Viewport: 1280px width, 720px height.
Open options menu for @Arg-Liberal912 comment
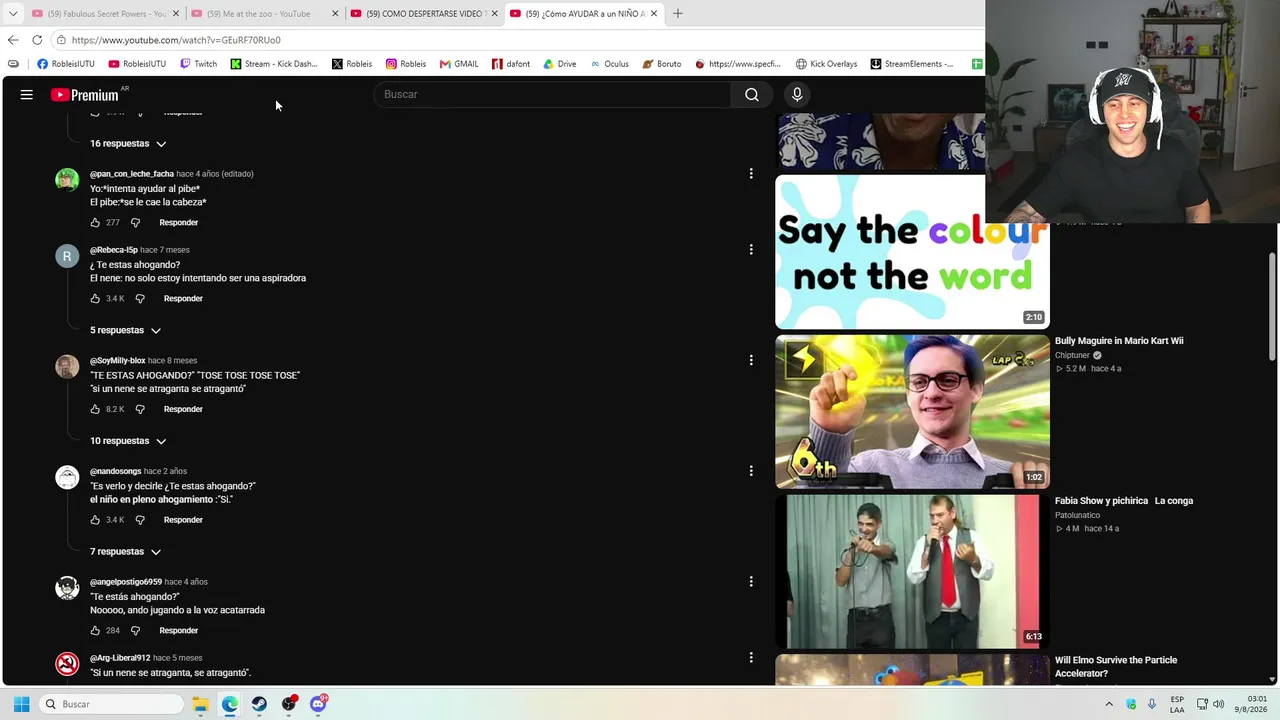pyautogui.click(x=751, y=658)
